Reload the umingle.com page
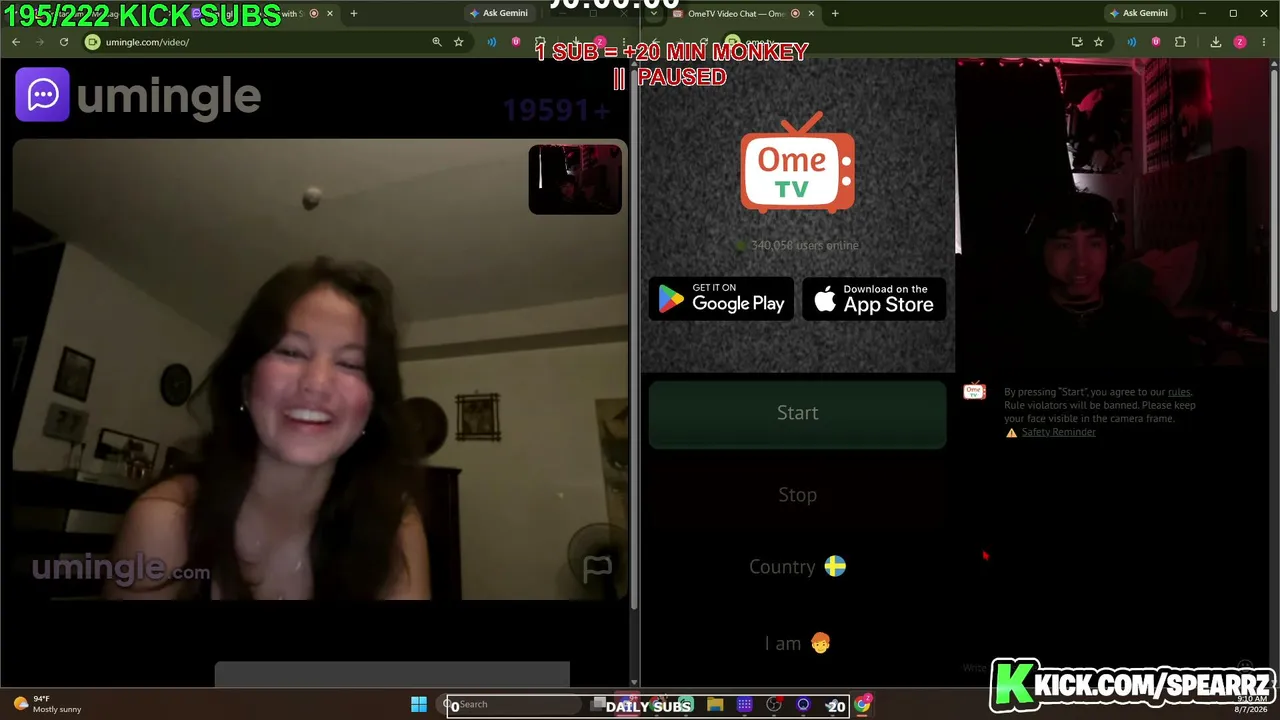This screenshot has height=720, width=1280. 64,42
